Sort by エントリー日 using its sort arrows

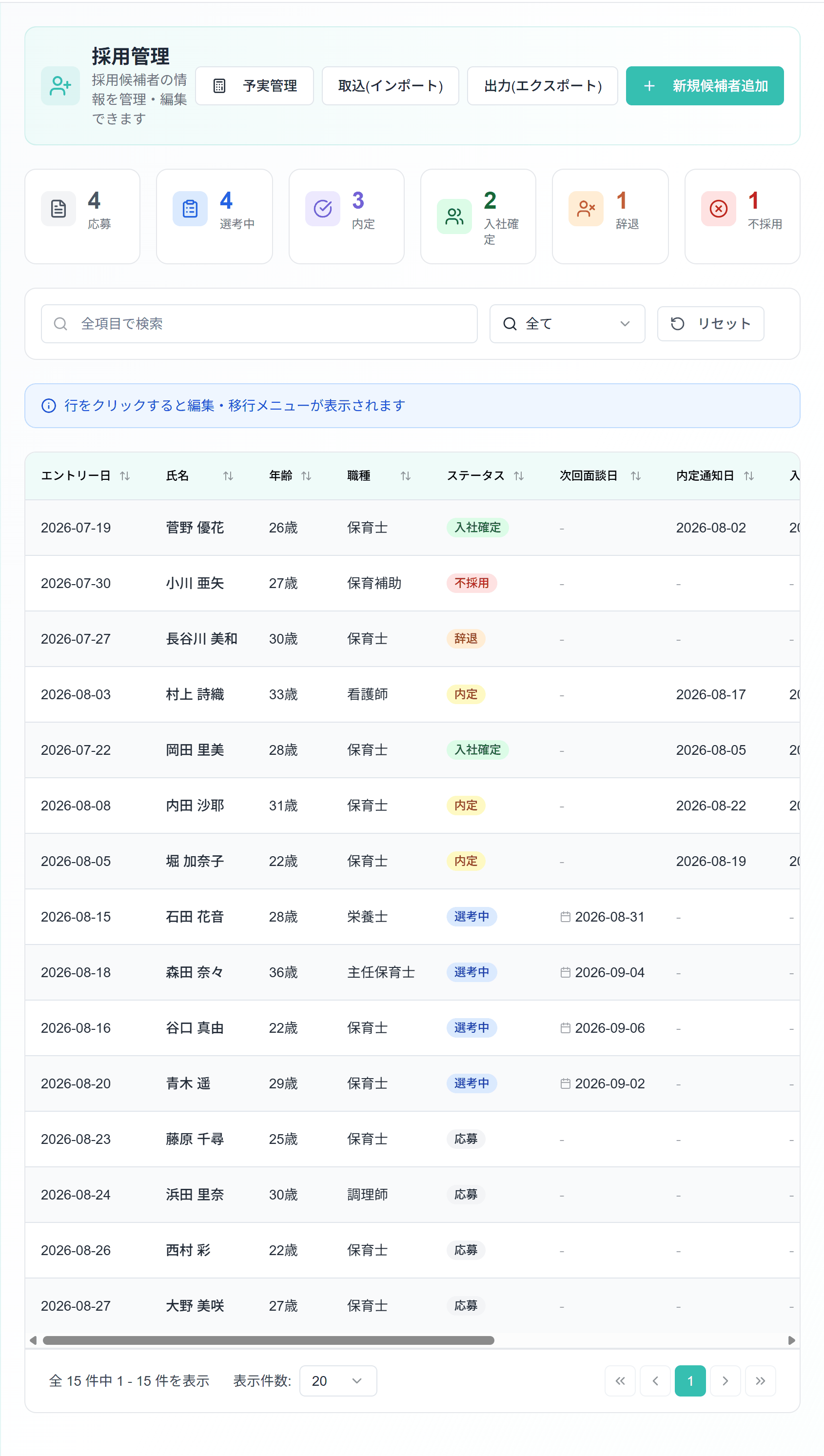tap(125, 476)
